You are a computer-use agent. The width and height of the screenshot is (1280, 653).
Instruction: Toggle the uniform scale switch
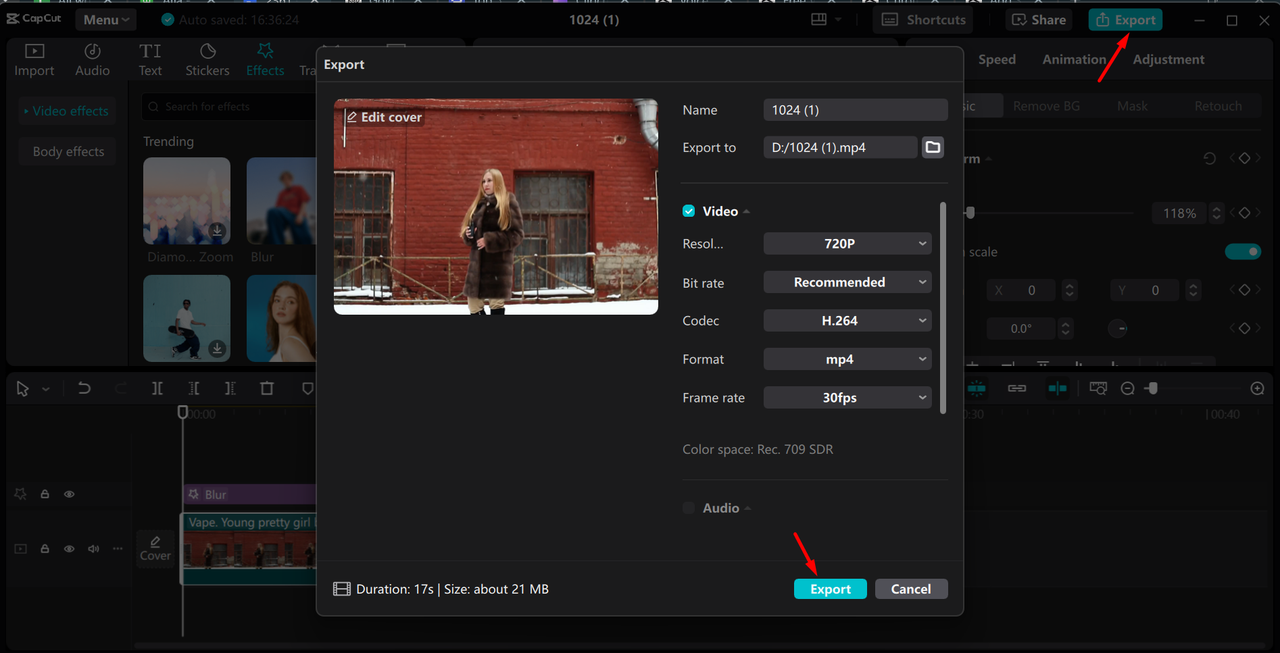[x=1243, y=252]
